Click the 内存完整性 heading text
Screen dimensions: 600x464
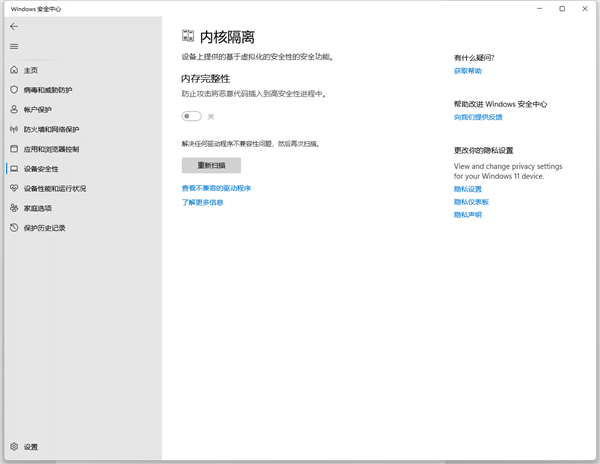(205, 79)
